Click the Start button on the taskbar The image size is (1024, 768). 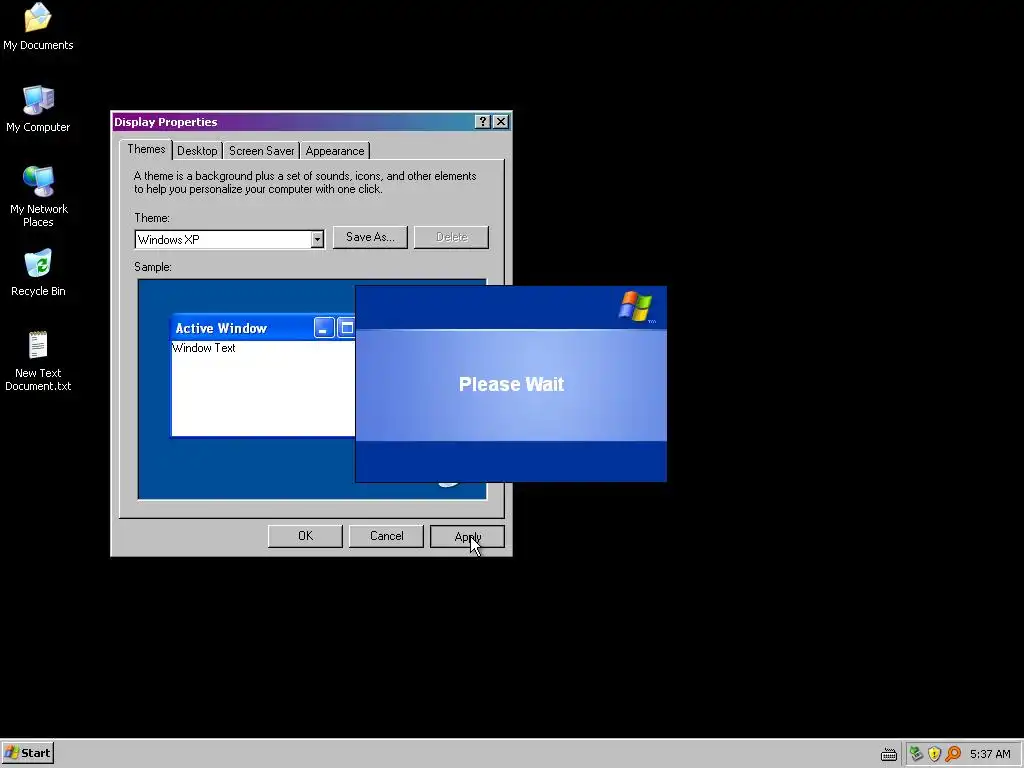27,753
